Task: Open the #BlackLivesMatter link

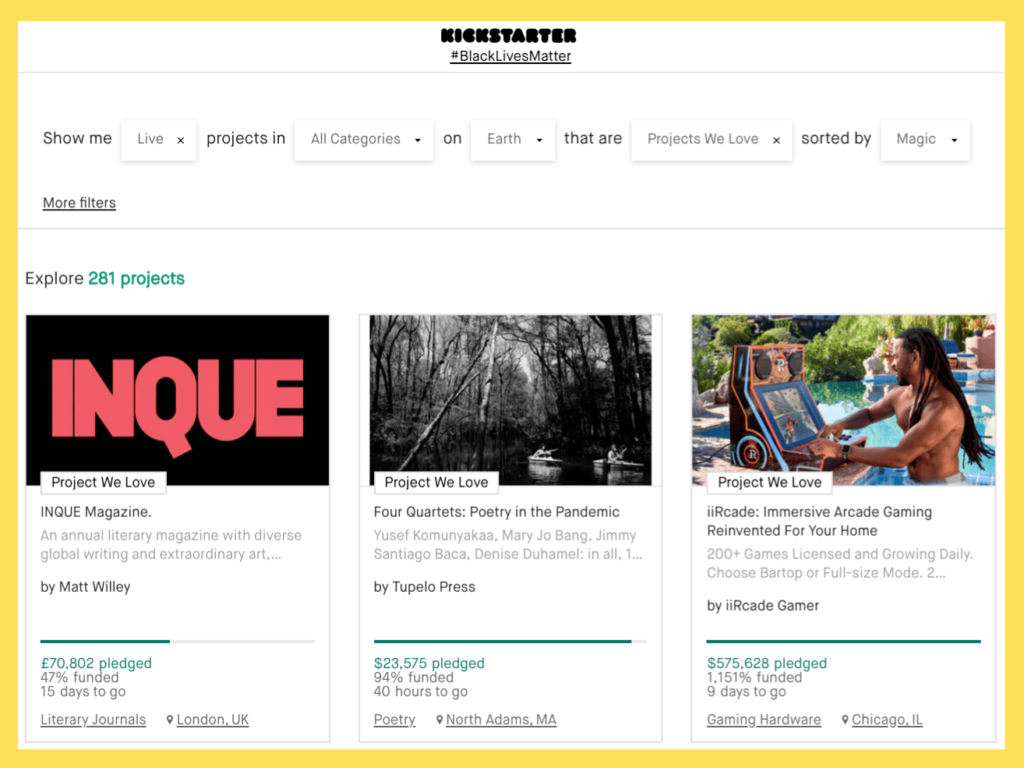Action: tap(511, 56)
